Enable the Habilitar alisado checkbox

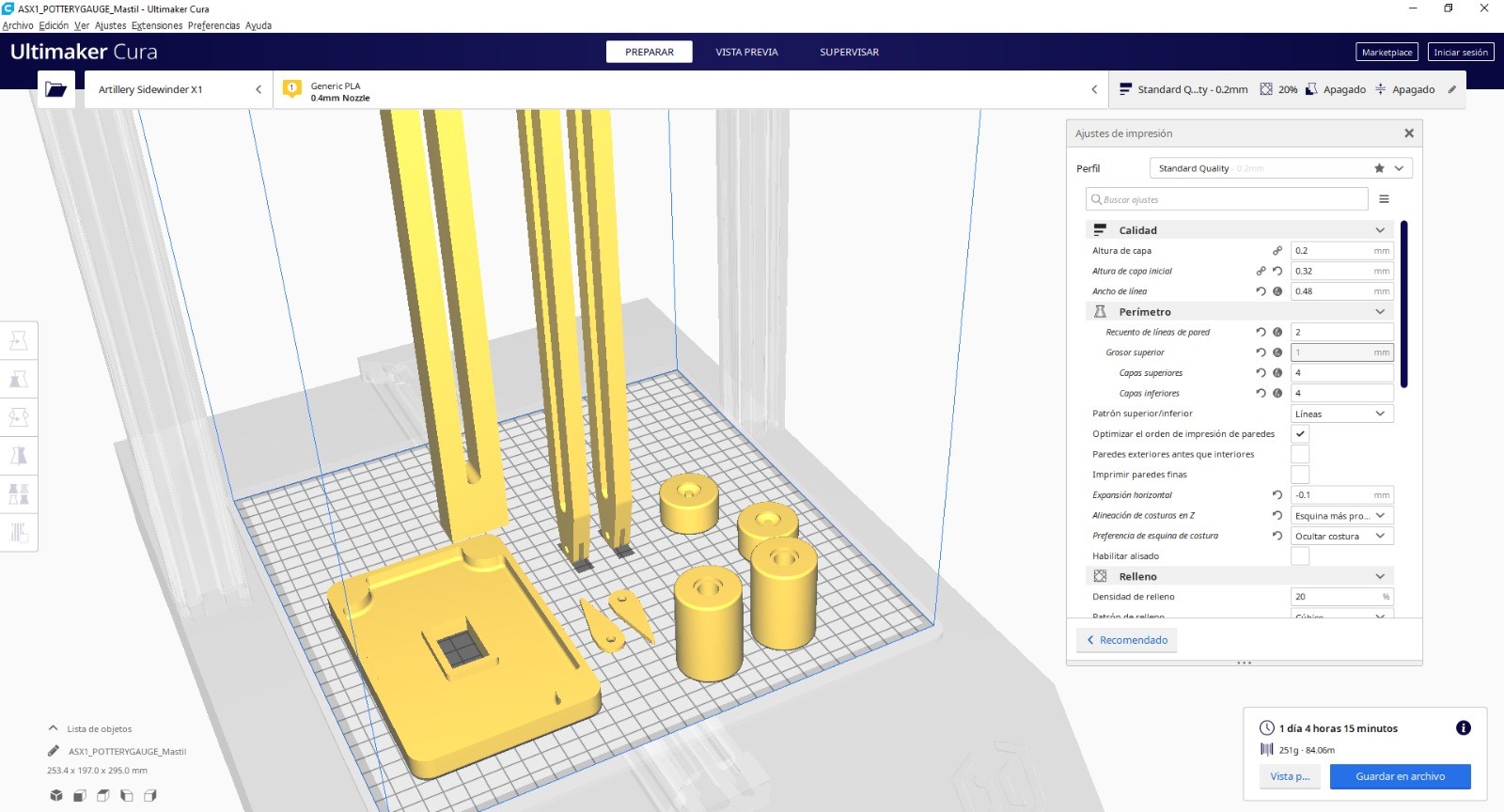(x=1300, y=556)
